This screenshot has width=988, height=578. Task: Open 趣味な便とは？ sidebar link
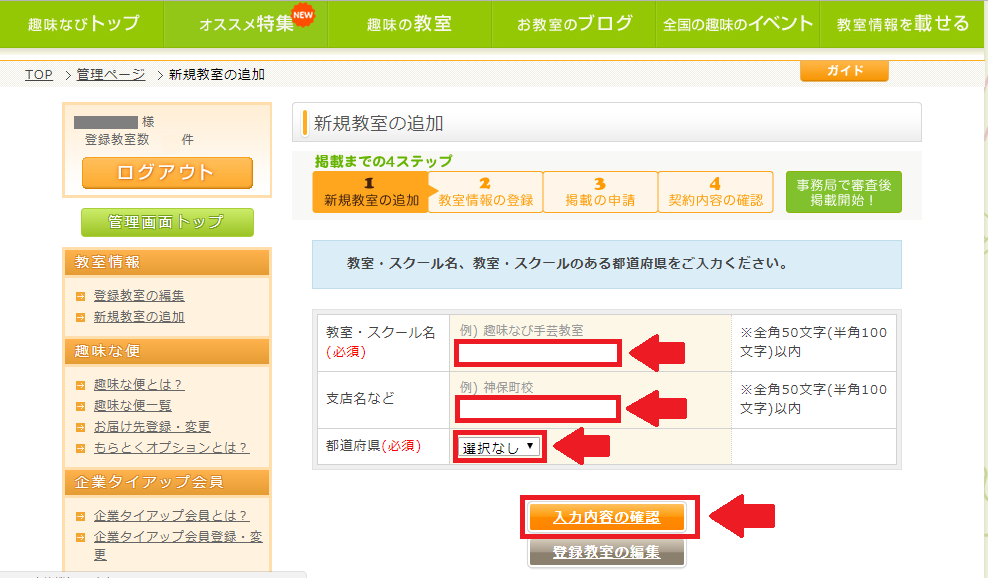point(139,384)
